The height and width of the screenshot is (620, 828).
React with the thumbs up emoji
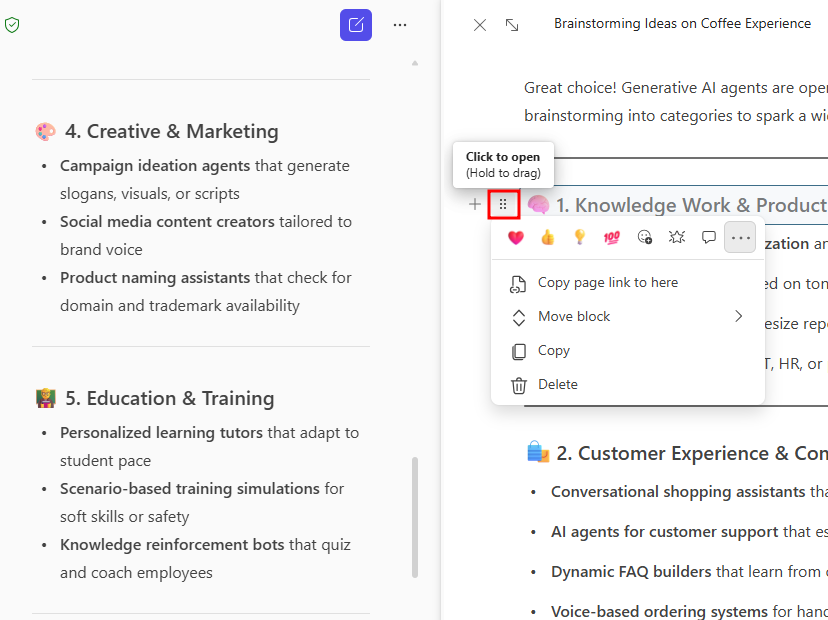pos(548,238)
